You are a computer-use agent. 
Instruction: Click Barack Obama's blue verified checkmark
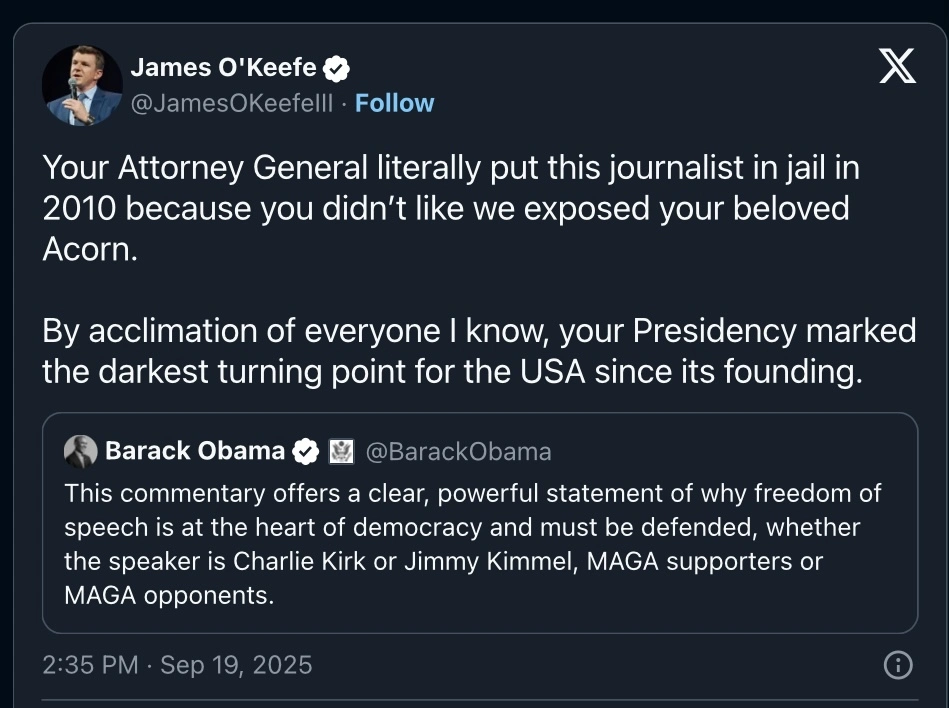(305, 452)
